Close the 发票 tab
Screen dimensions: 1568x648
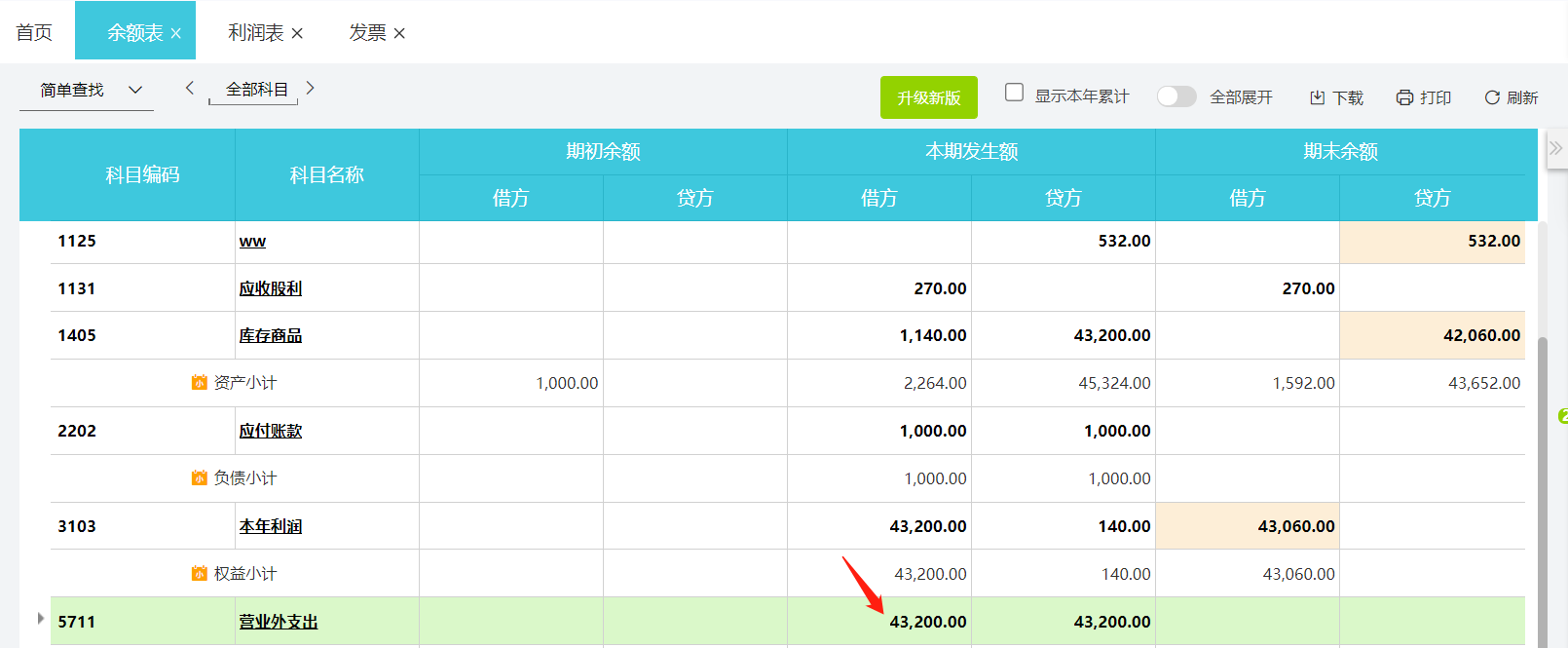coord(399,33)
